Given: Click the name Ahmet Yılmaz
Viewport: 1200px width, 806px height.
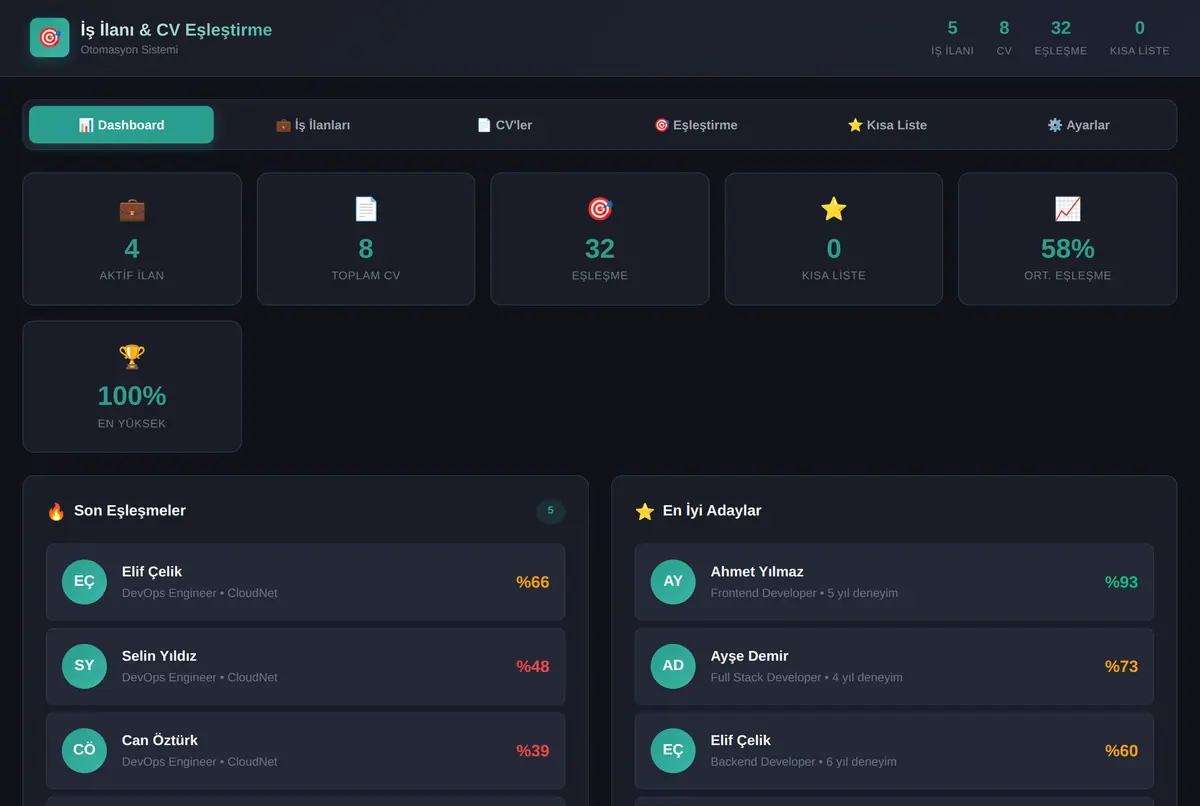Looking at the screenshot, I should pos(757,572).
